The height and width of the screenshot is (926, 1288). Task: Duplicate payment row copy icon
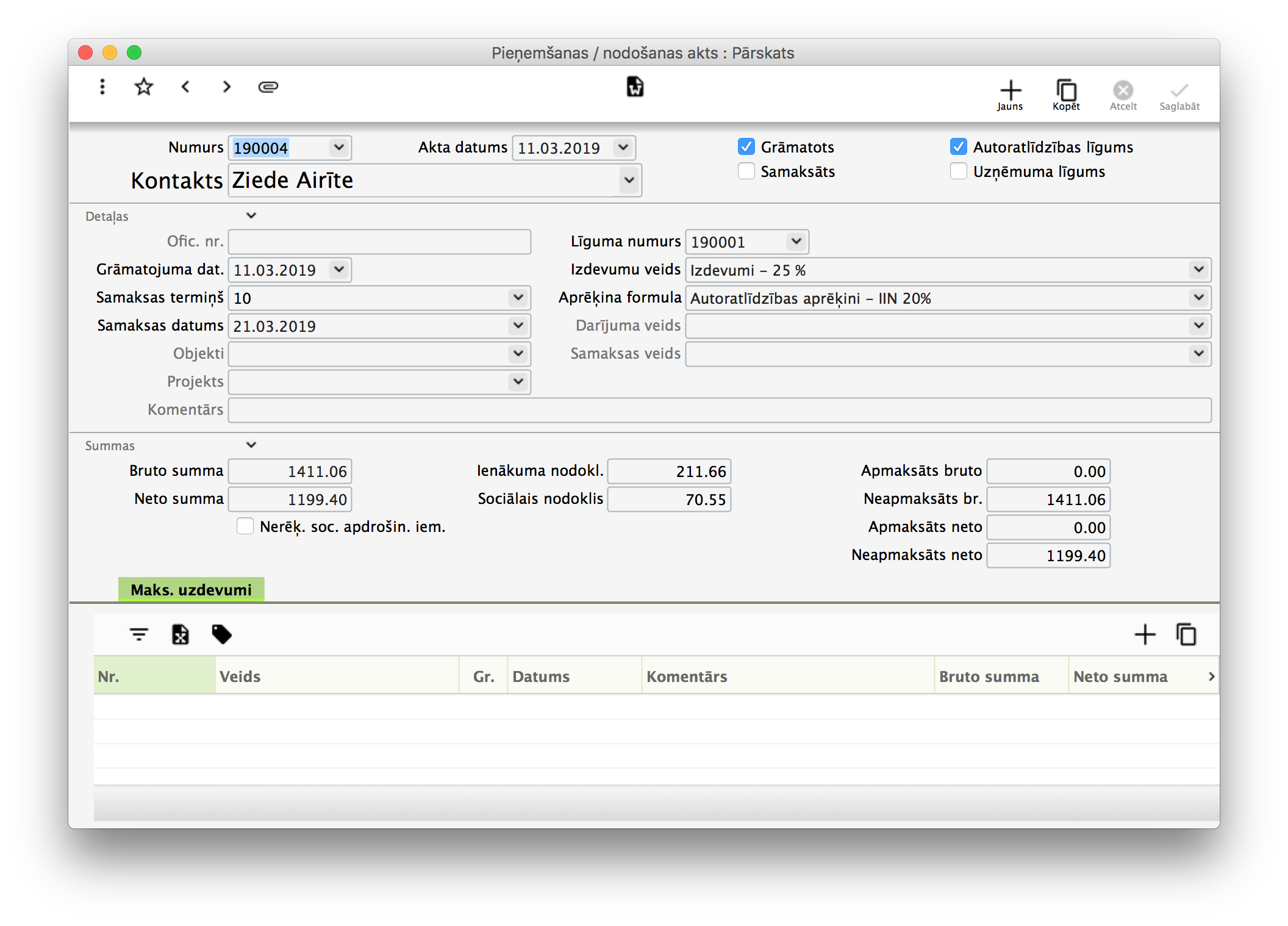[x=1186, y=634]
